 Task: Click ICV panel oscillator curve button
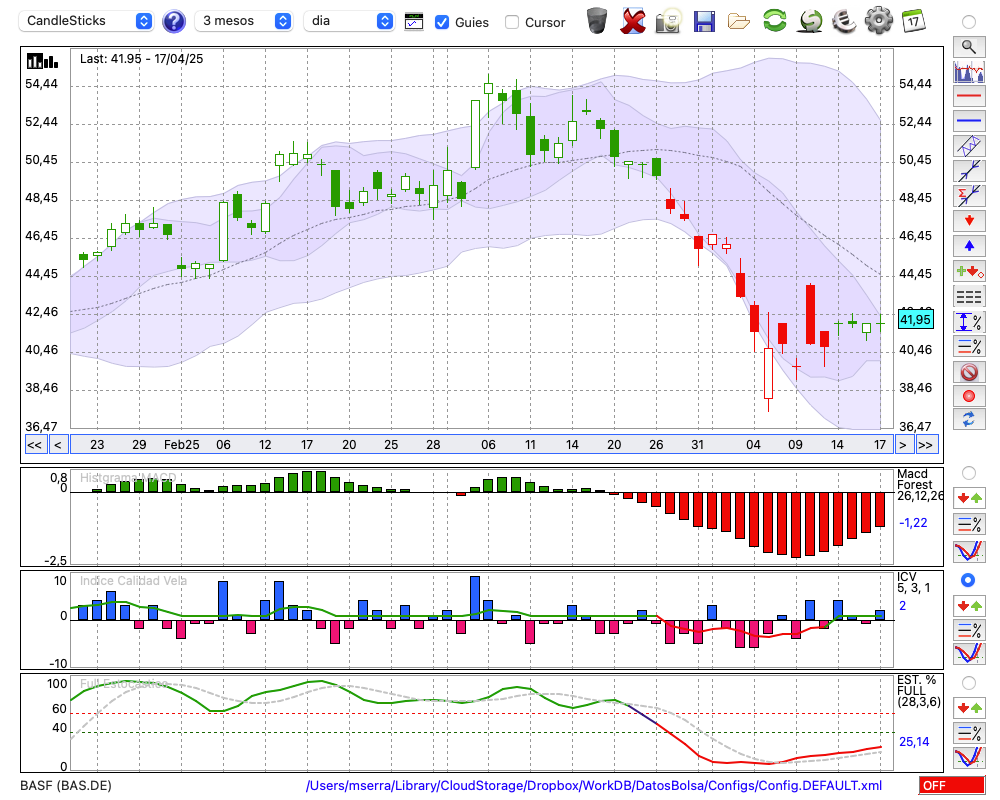(x=969, y=654)
